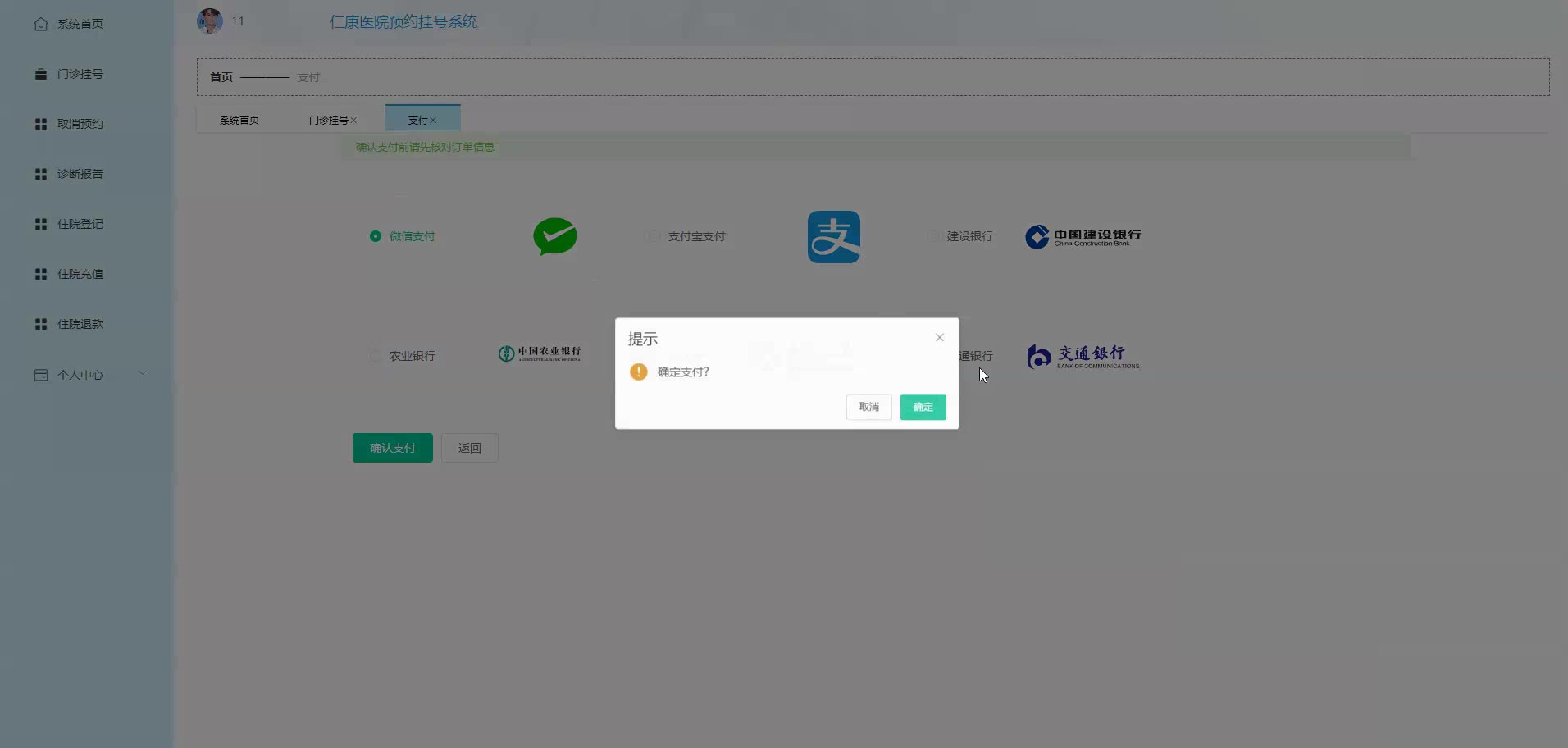Open 系统首页 in the sidebar menu
1568x748 pixels.
[x=80, y=24]
